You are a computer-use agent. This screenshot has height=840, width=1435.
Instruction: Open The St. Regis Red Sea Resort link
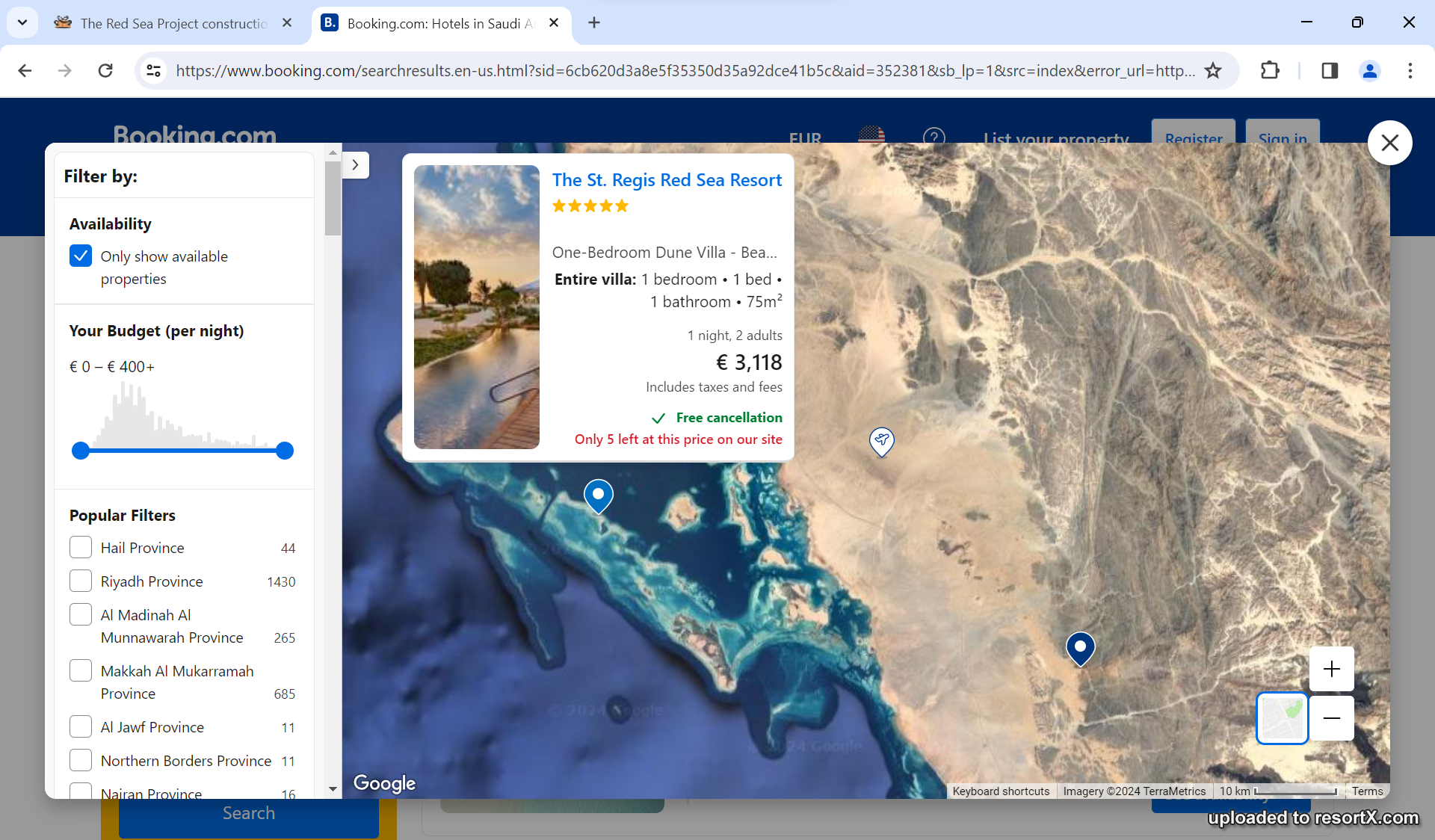[x=667, y=180]
